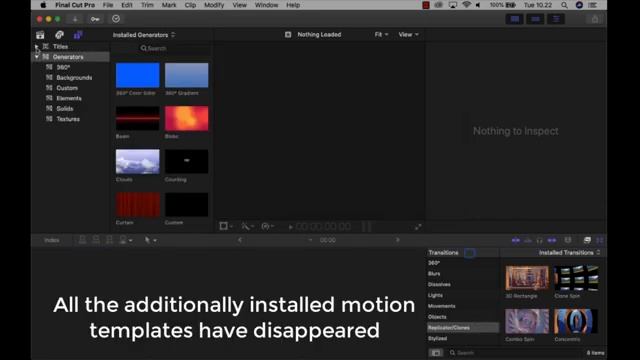Go forward in timeline history arrow

click(397, 240)
